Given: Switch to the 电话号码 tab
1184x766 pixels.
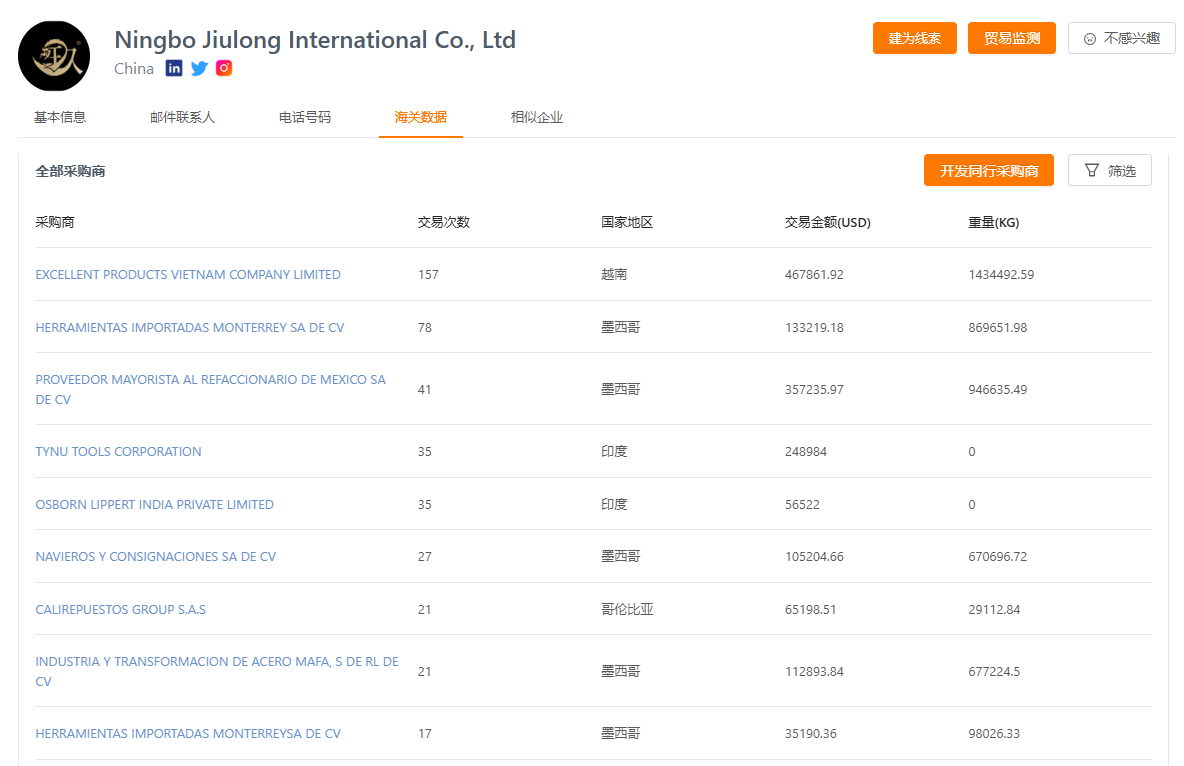Looking at the screenshot, I should pyautogui.click(x=305, y=117).
